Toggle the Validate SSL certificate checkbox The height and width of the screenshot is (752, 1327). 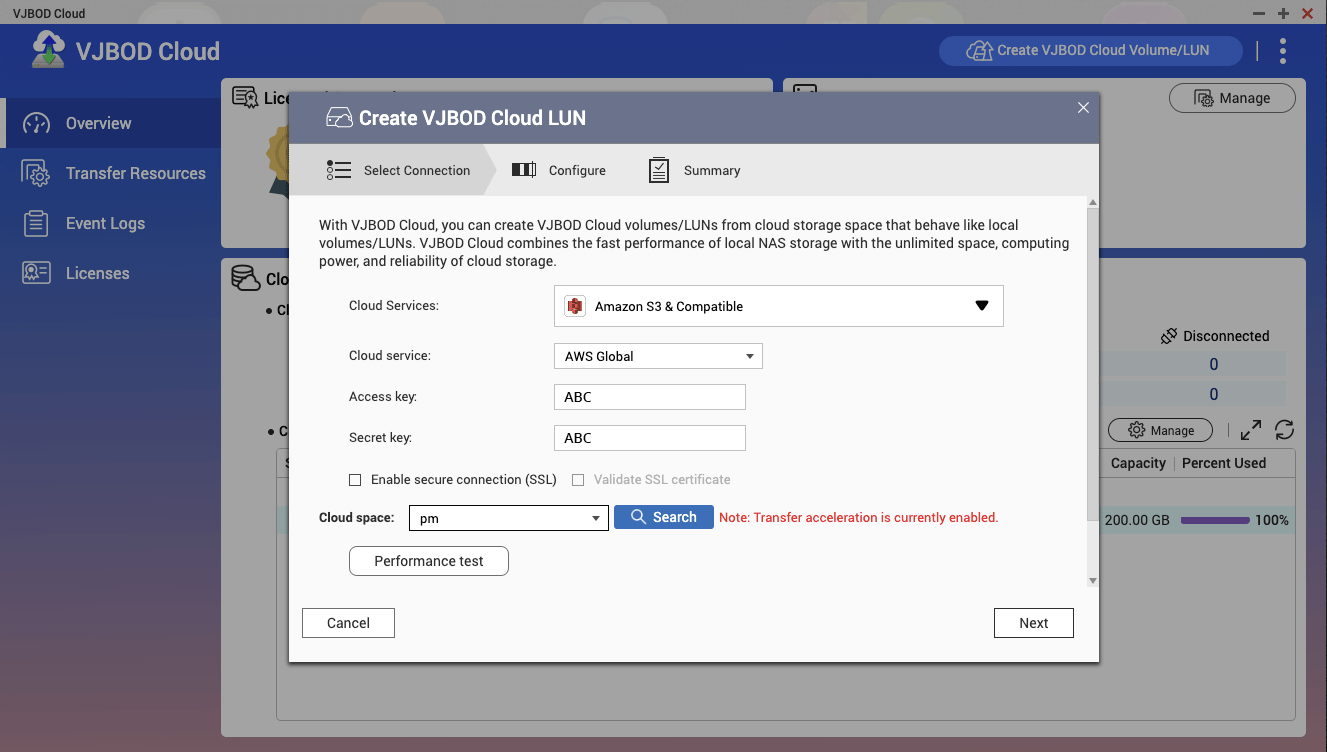pyautogui.click(x=578, y=480)
